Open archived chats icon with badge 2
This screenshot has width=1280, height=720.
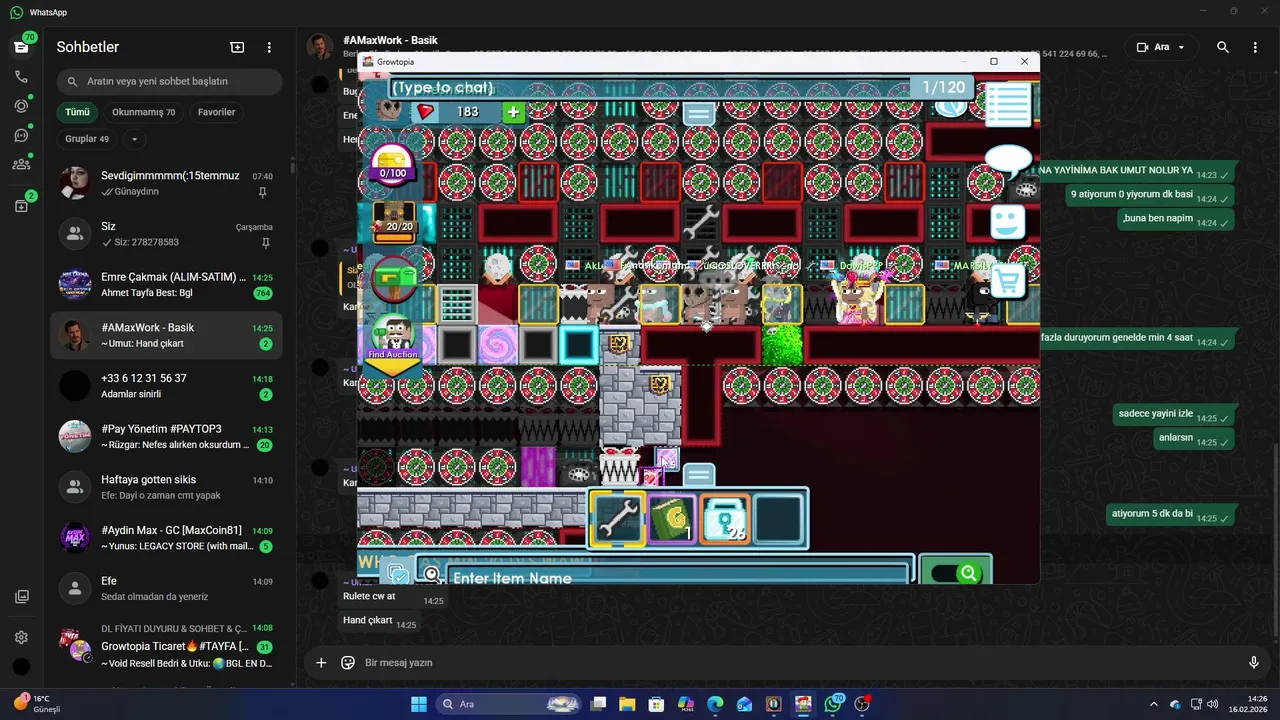(21, 205)
